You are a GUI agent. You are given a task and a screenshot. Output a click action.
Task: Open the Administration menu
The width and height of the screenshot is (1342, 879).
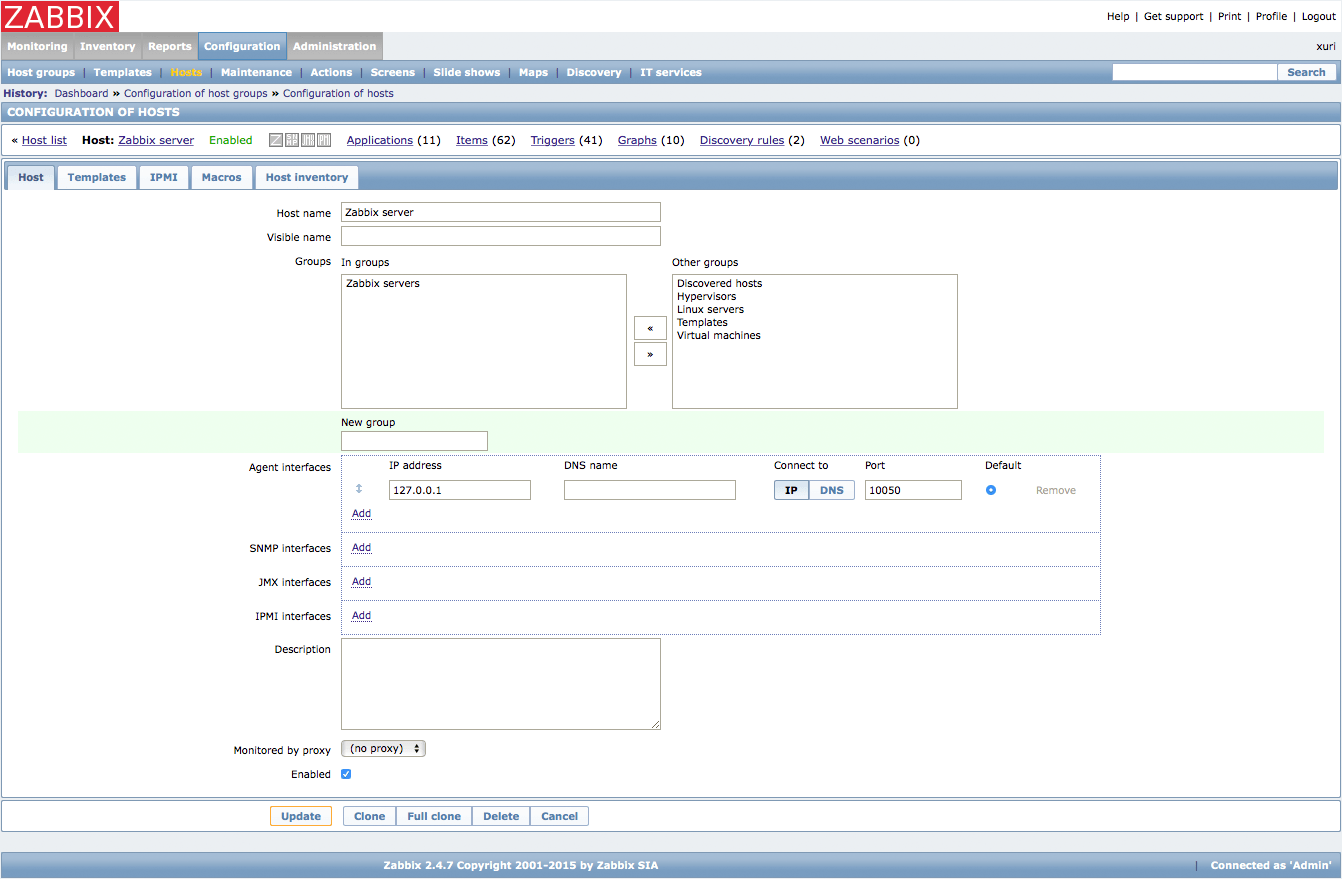(334, 46)
